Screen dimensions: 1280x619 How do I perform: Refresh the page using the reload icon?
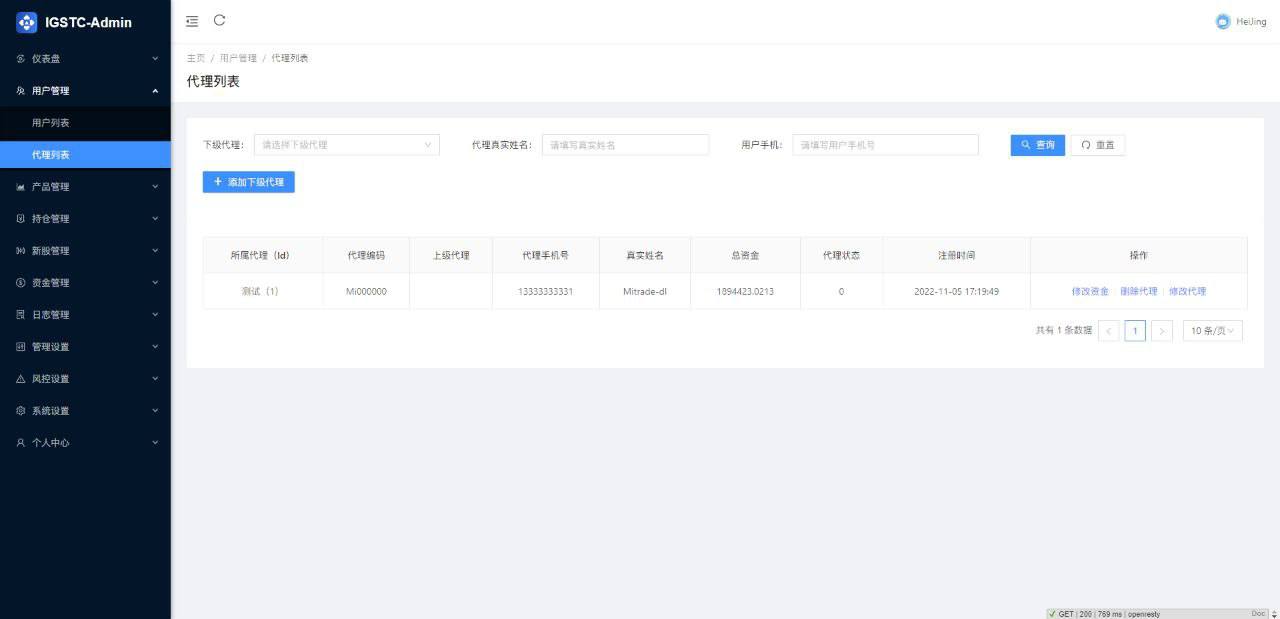point(219,21)
